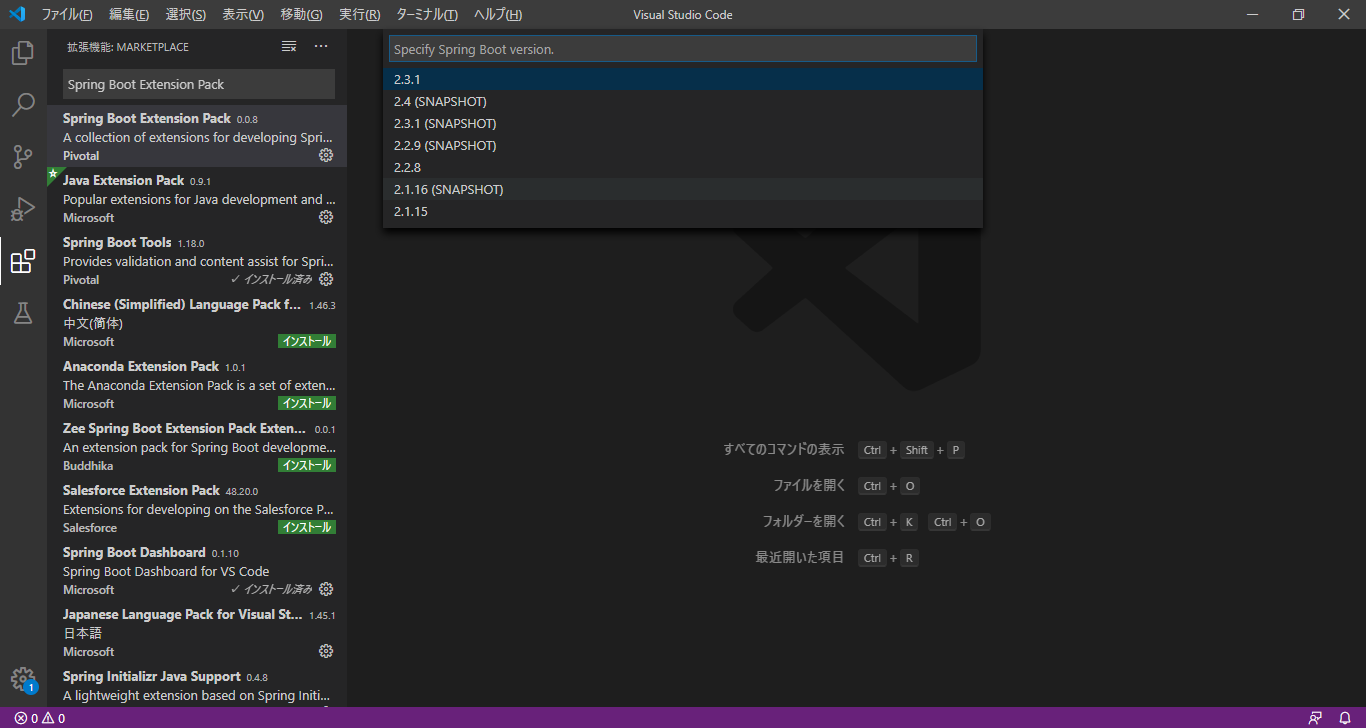Focus the Specify Spring Boot version input
The image size is (1366, 728).
tap(683, 49)
